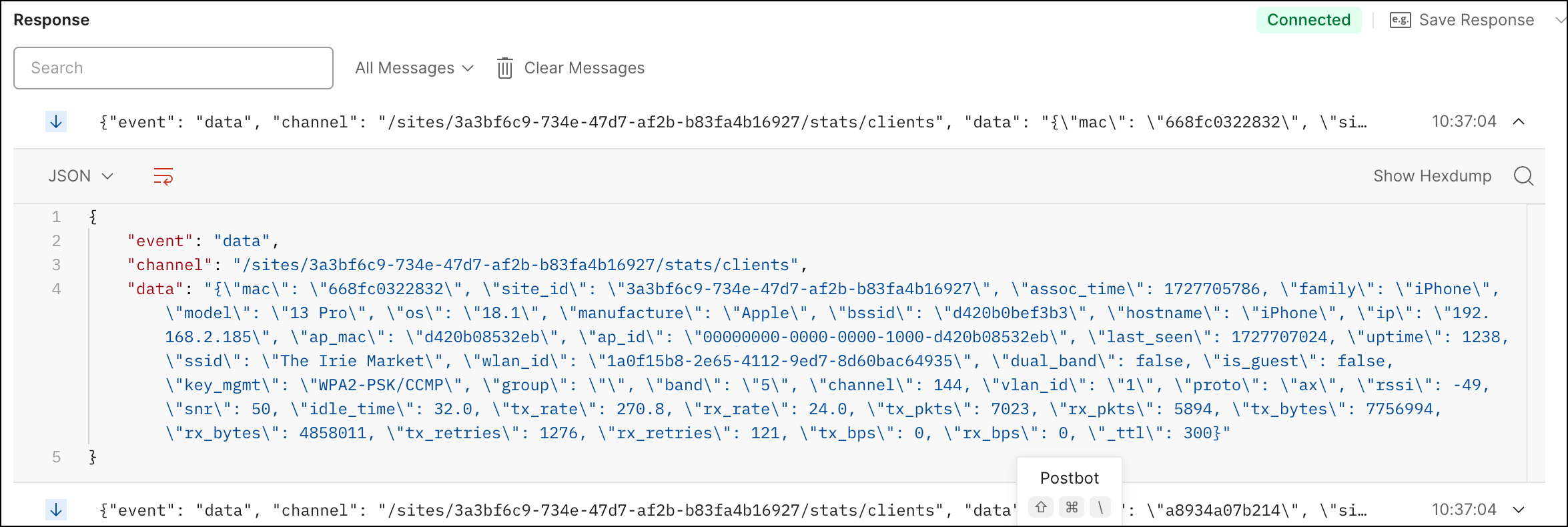Click the Connected status badge
The width and height of the screenshot is (1568, 527).
[1308, 20]
